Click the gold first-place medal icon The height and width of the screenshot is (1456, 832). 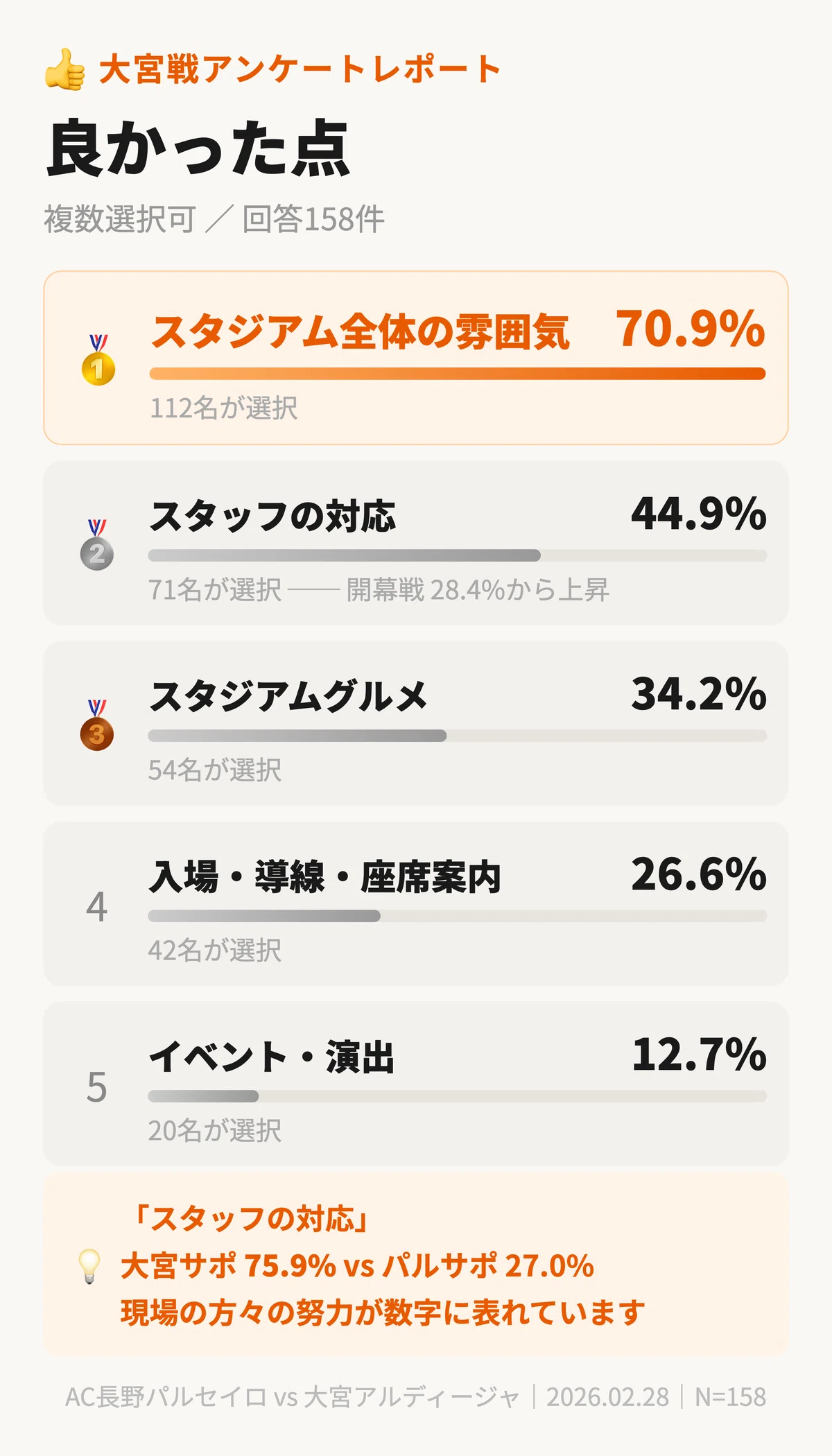coord(98,360)
